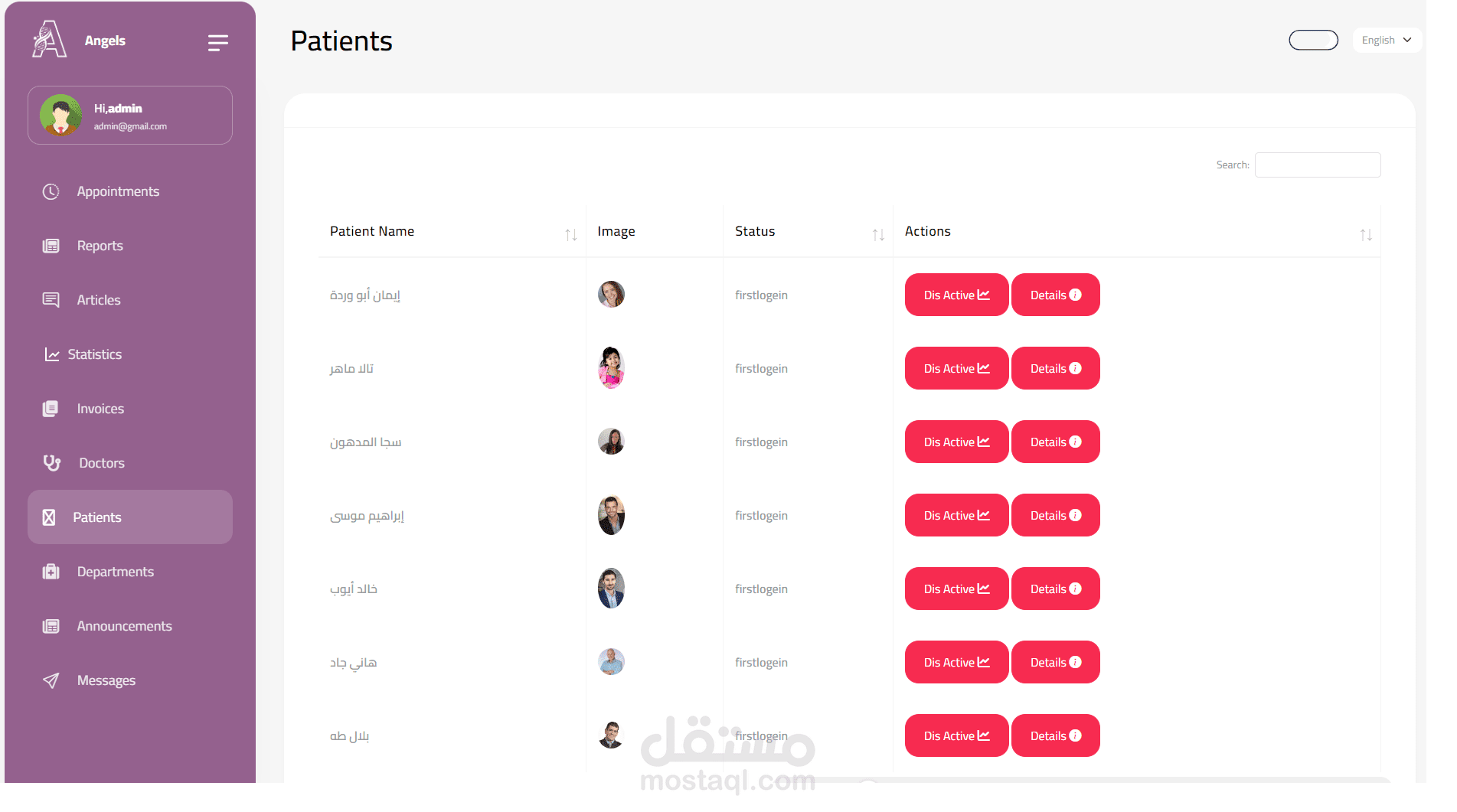The image size is (1457, 812).
Task: Click the Doctors stethoscope icon
Action: click(x=51, y=463)
